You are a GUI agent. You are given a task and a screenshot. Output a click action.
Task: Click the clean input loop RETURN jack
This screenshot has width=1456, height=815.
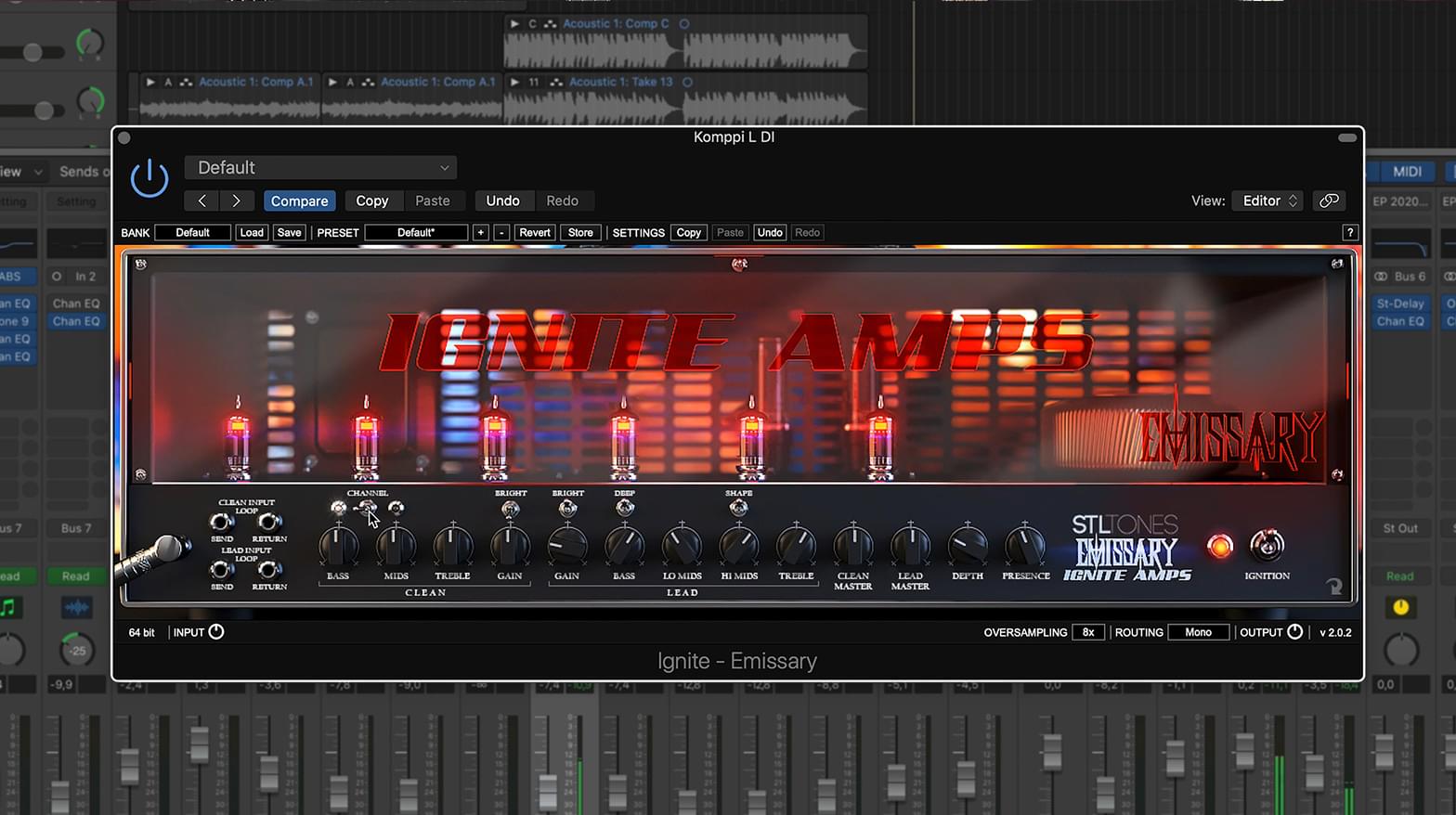[x=269, y=523]
